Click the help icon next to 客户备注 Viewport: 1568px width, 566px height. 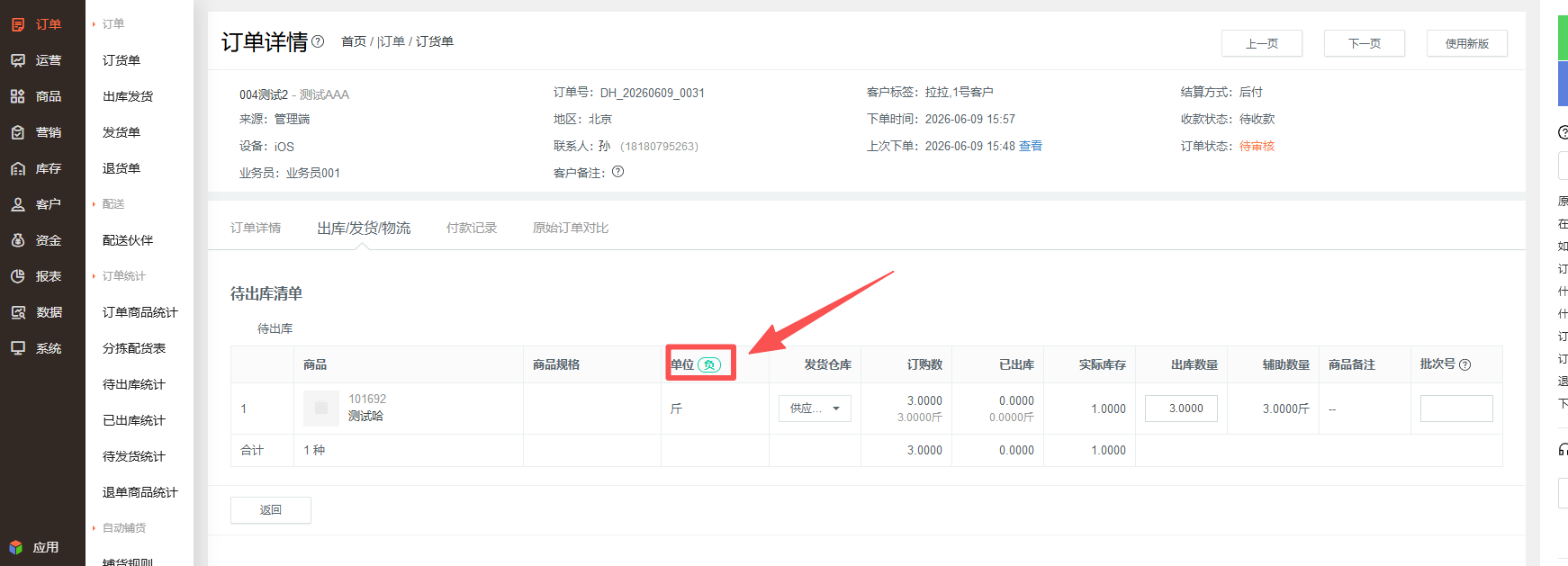pos(617,172)
